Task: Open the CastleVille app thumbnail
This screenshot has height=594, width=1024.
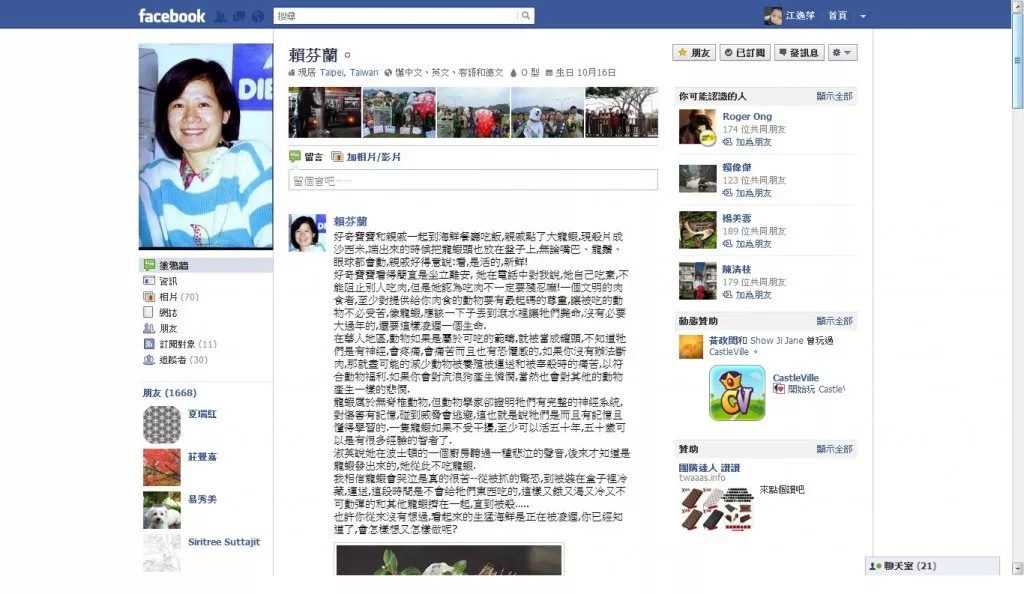Action: click(737, 392)
